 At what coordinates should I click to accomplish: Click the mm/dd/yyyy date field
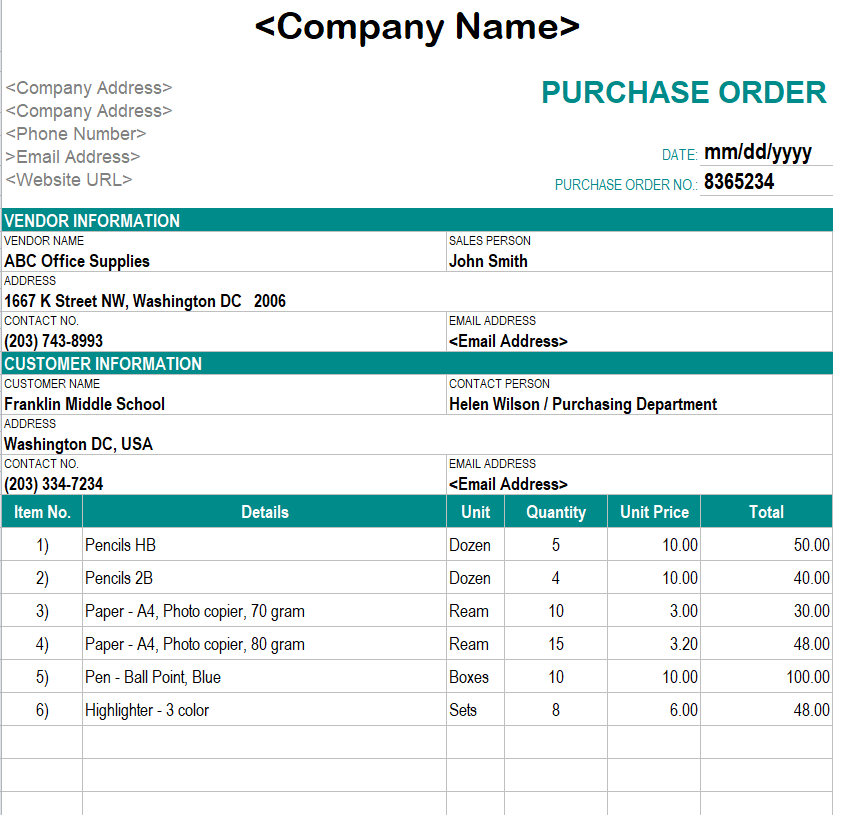pos(757,153)
